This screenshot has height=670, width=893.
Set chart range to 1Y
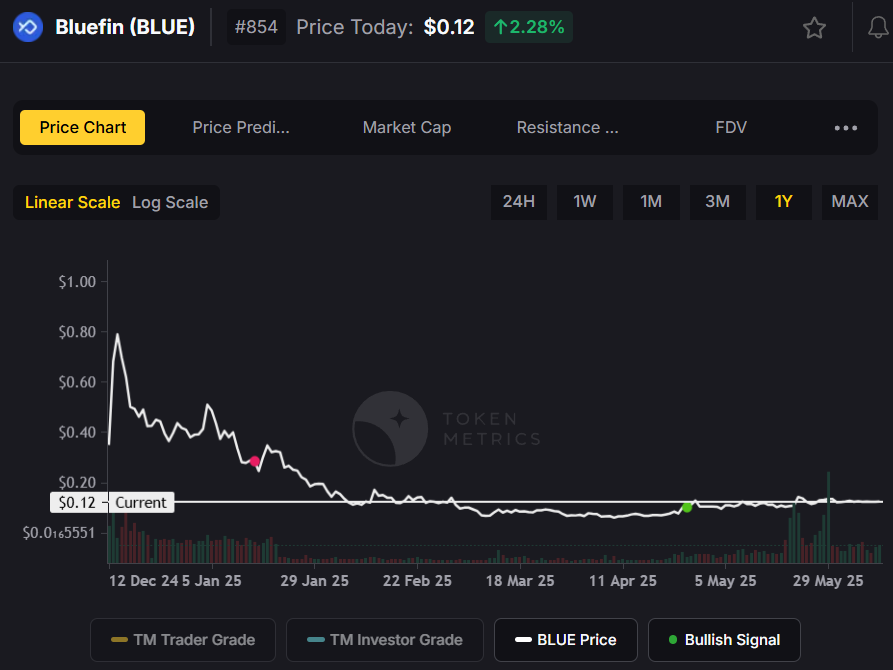click(x=784, y=202)
